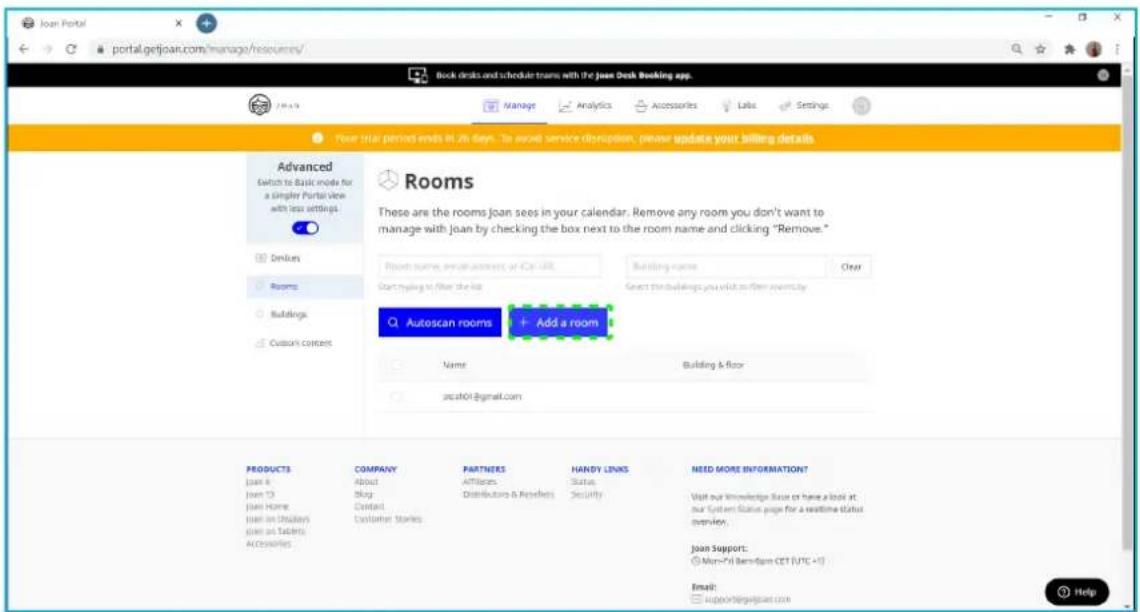Open the Building name filter dropdown
Image resolution: width=1140 pixels, height=612 pixels.
(x=727, y=267)
